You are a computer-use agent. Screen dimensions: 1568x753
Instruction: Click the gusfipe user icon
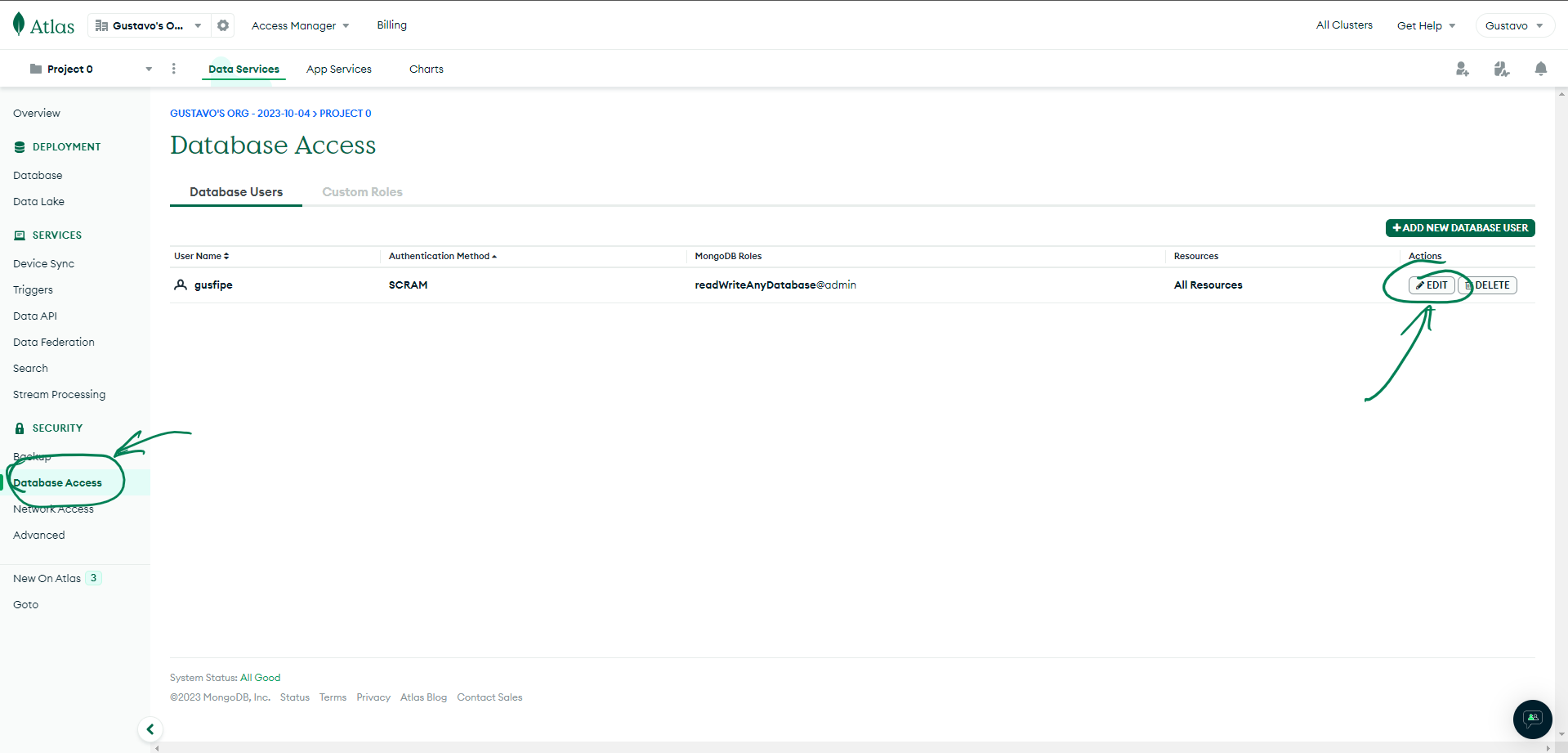click(x=181, y=285)
